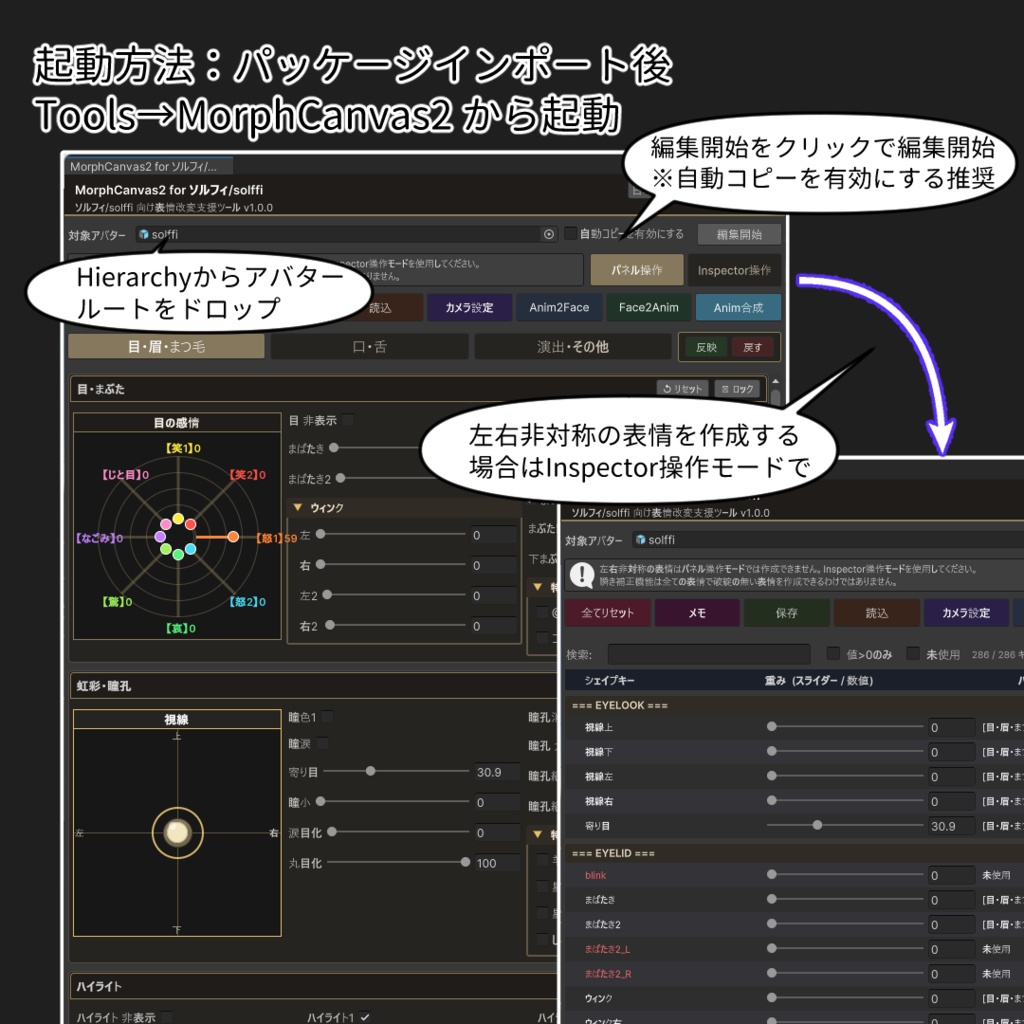The height and width of the screenshot is (1024, 1024).
Task: Open カメラ設定 in the Inspector mode window
Action: [966, 613]
